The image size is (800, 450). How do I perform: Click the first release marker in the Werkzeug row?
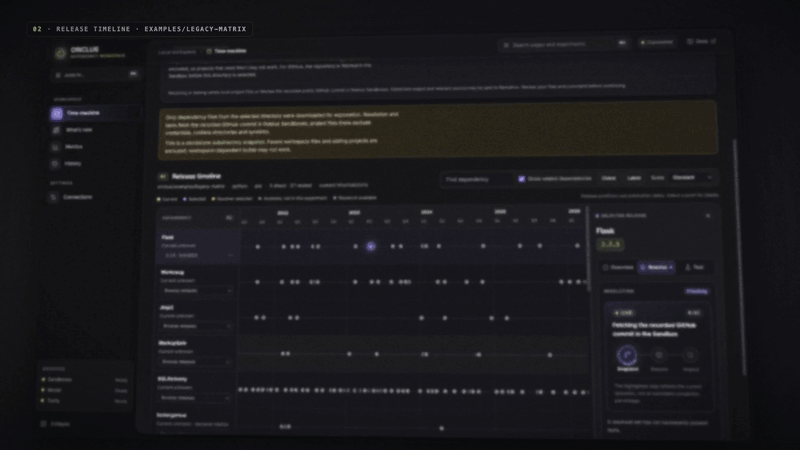pyautogui.click(x=257, y=282)
